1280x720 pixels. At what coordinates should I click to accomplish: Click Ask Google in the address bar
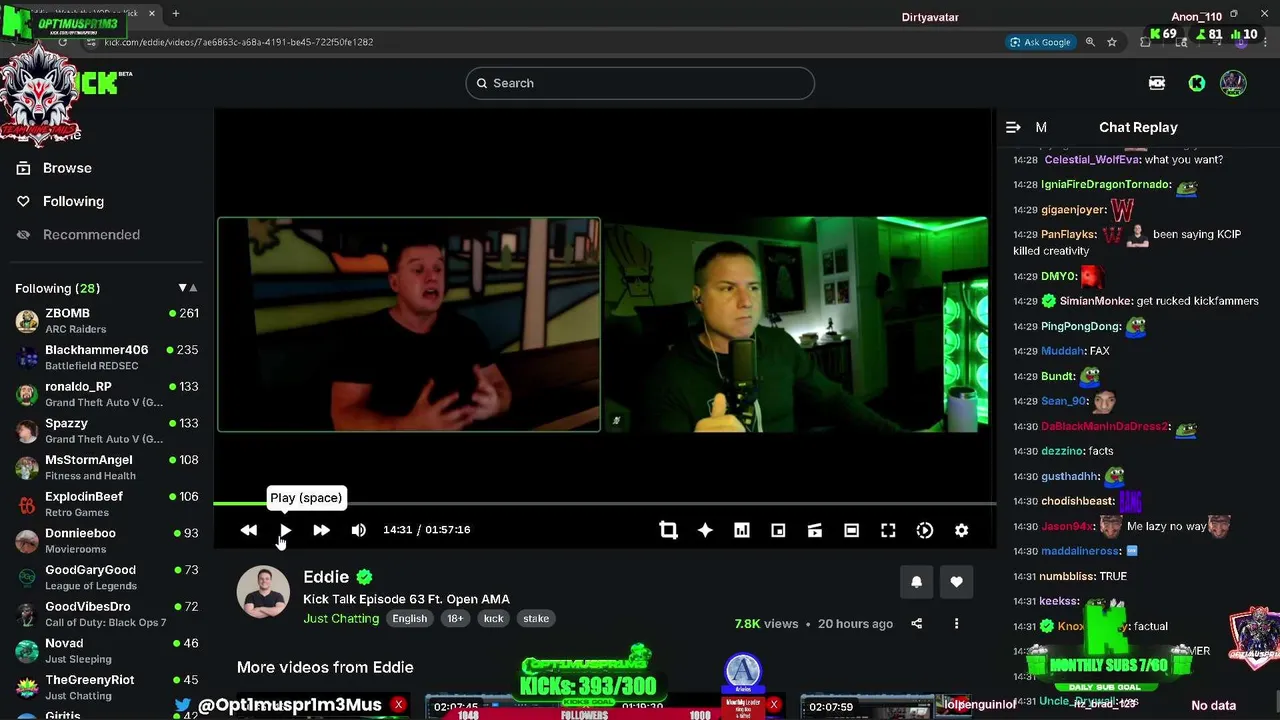[1040, 42]
